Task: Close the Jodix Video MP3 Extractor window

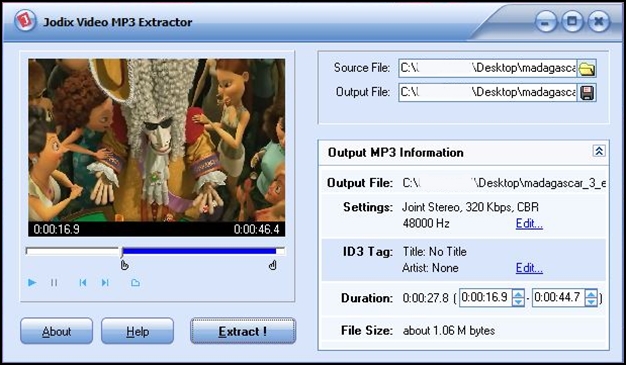Action: pyautogui.click(x=598, y=21)
